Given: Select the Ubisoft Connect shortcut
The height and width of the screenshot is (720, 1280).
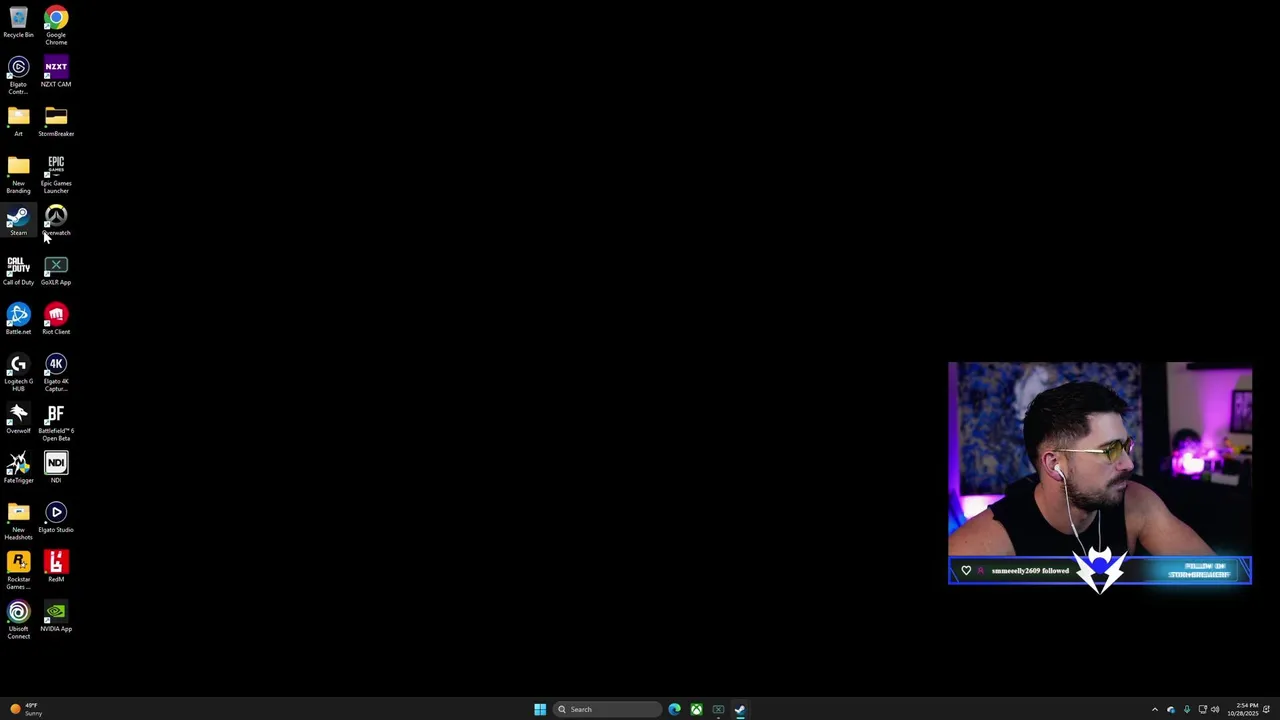Looking at the screenshot, I should (x=18, y=620).
